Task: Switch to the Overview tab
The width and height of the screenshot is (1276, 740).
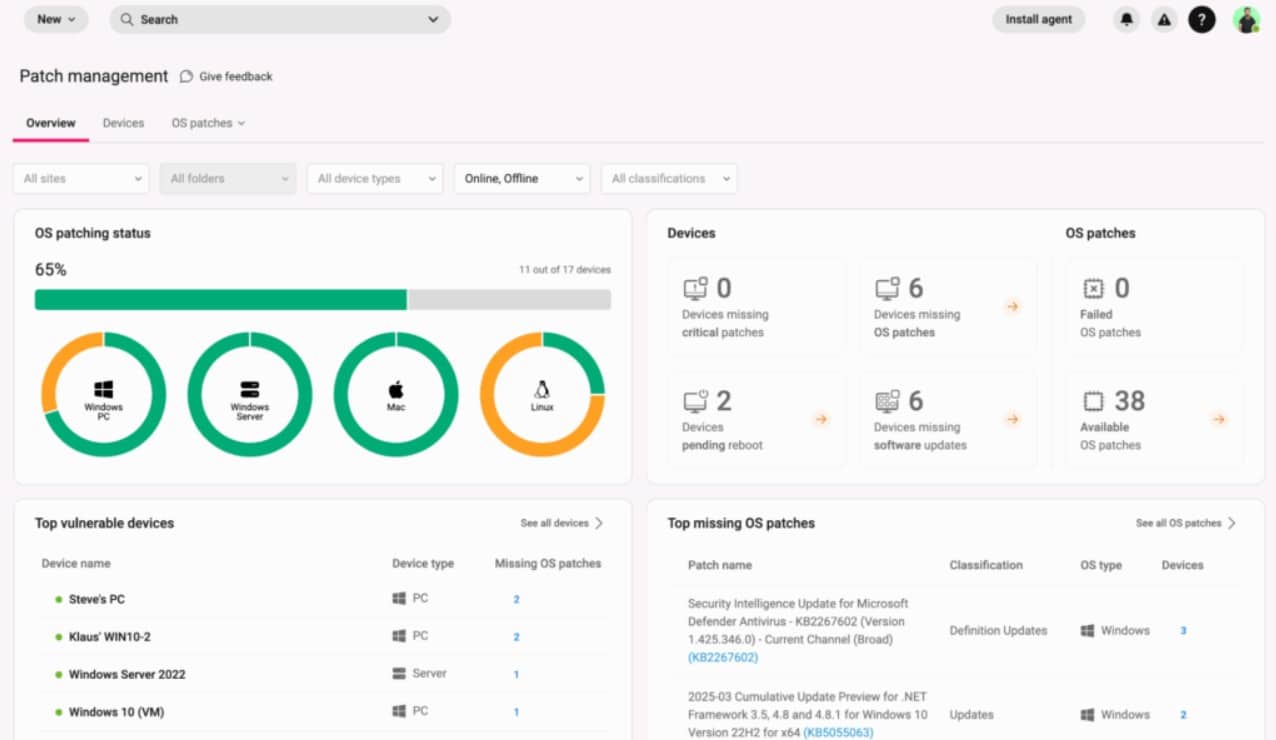Action: pos(50,123)
